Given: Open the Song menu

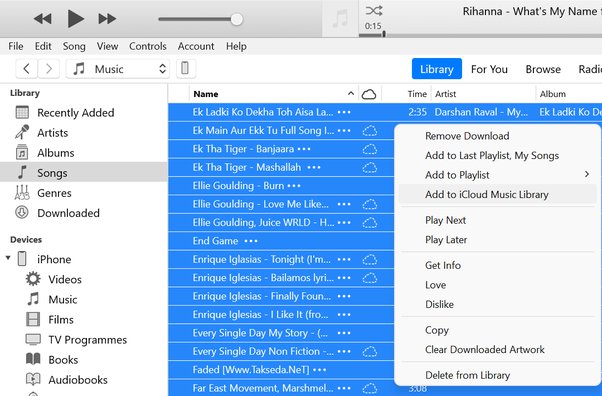Looking at the screenshot, I should (x=74, y=46).
